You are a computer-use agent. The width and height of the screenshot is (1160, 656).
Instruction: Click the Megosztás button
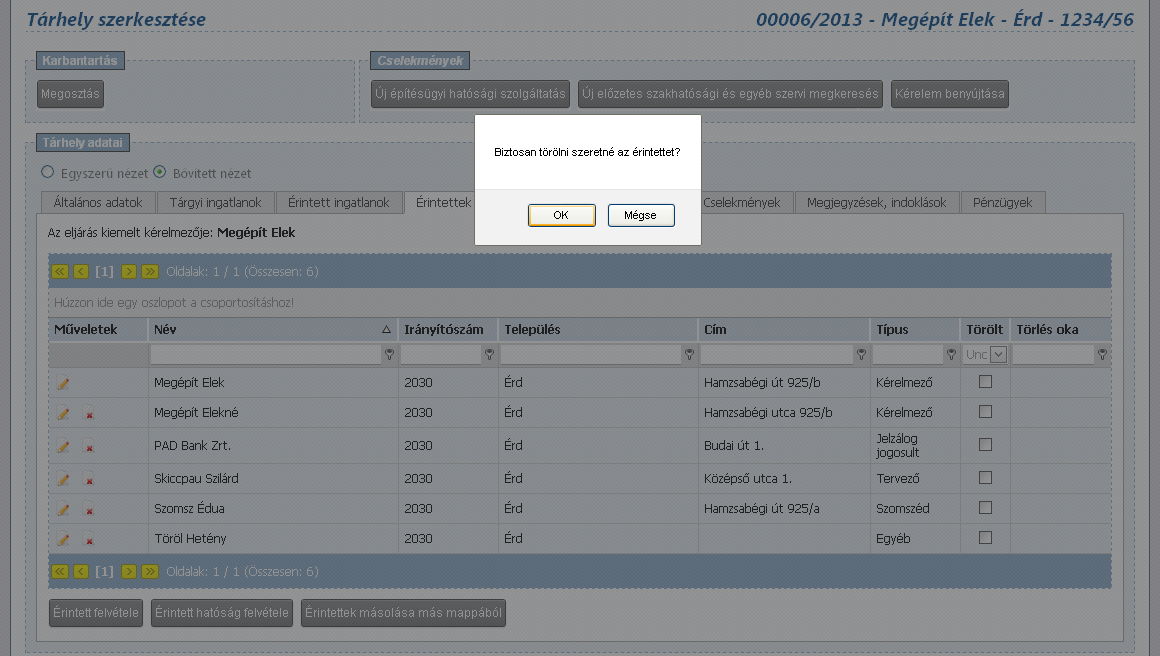point(70,94)
